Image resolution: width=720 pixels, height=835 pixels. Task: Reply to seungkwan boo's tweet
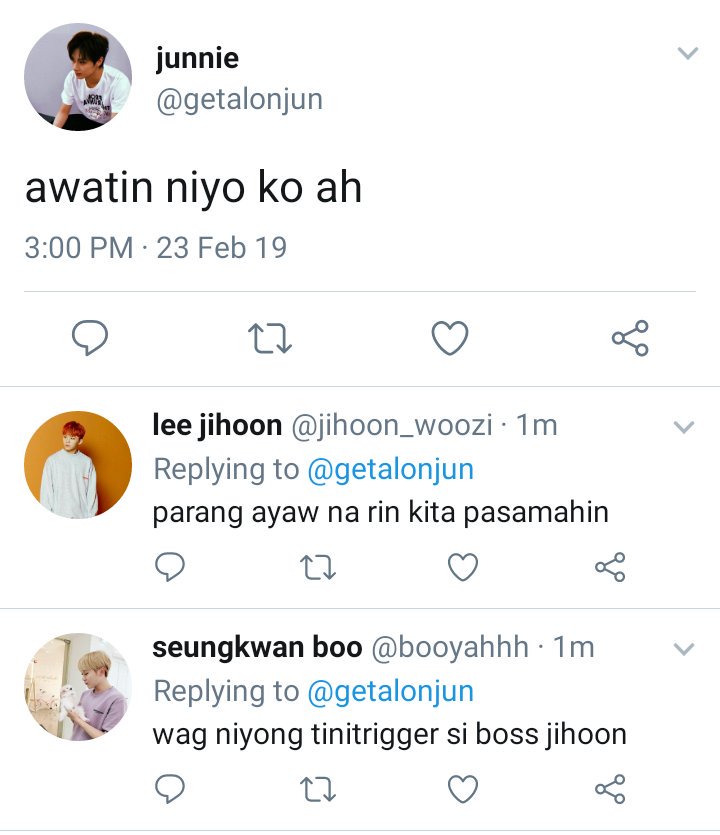(x=170, y=789)
